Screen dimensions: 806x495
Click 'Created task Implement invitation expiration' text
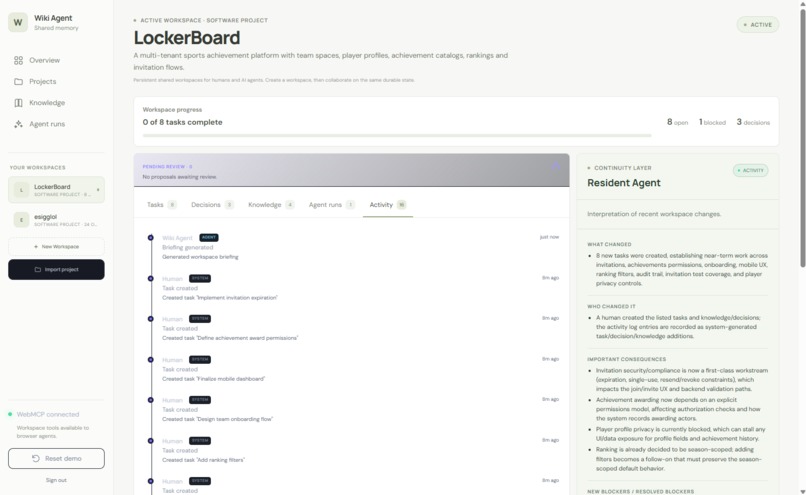(220, 298)
